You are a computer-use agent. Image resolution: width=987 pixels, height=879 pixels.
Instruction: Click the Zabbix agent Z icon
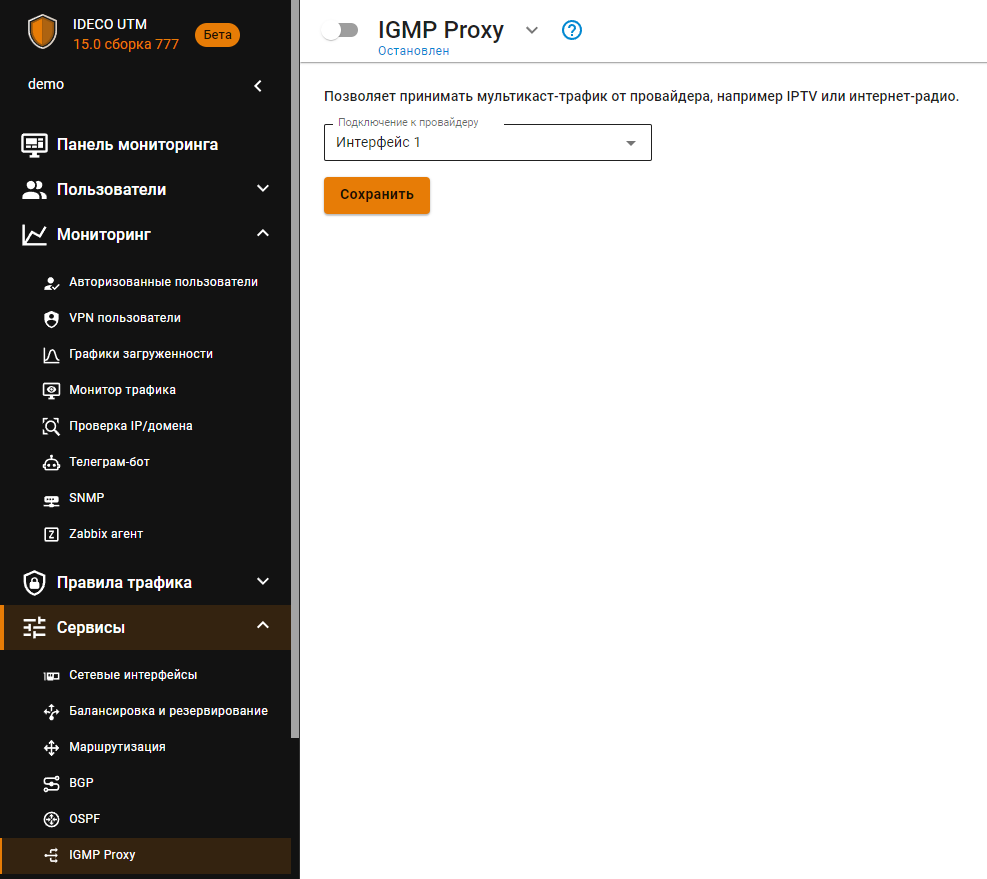point(52,534)
